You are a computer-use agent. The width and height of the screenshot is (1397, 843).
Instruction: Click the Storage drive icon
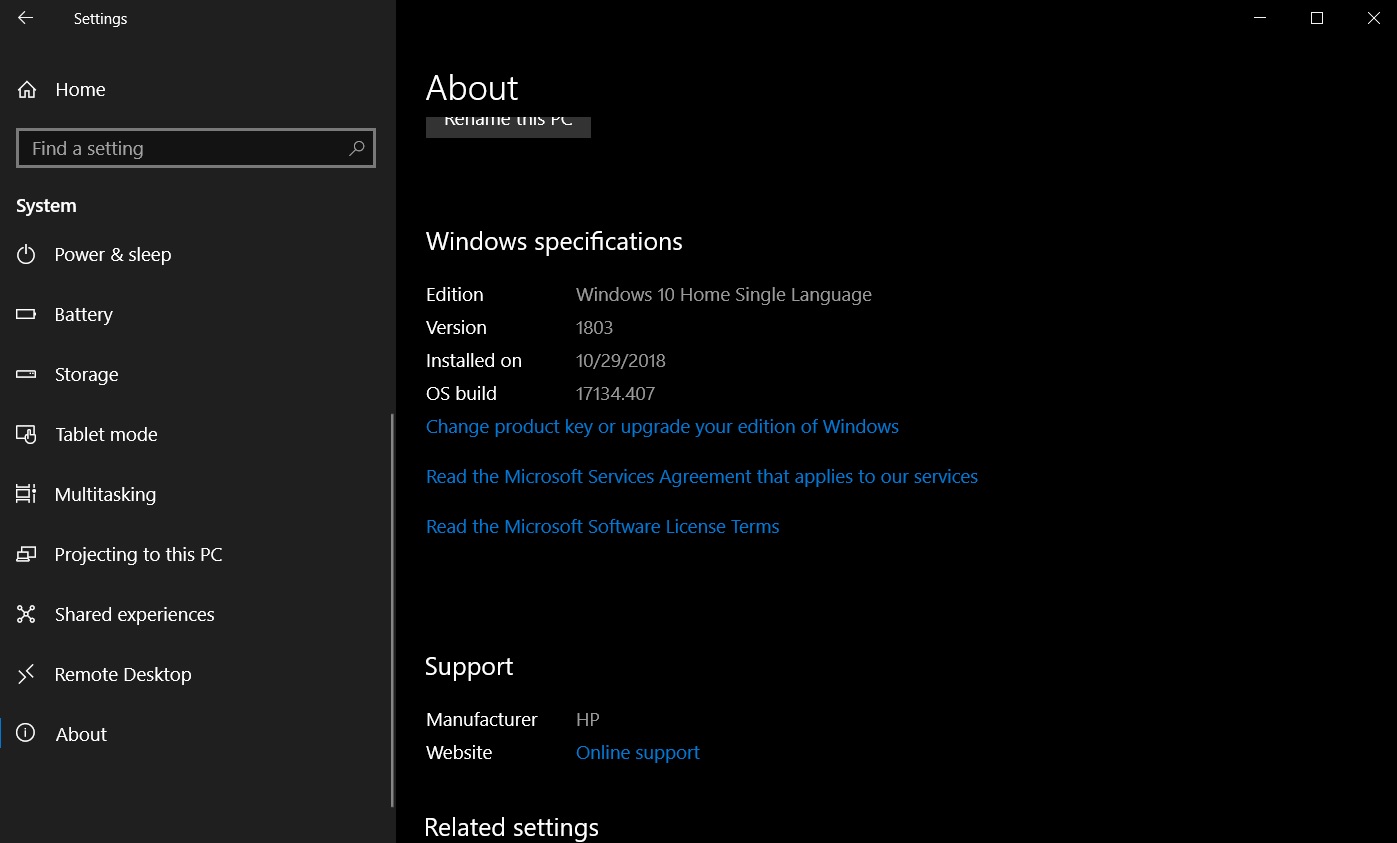(x=26, y=374)
